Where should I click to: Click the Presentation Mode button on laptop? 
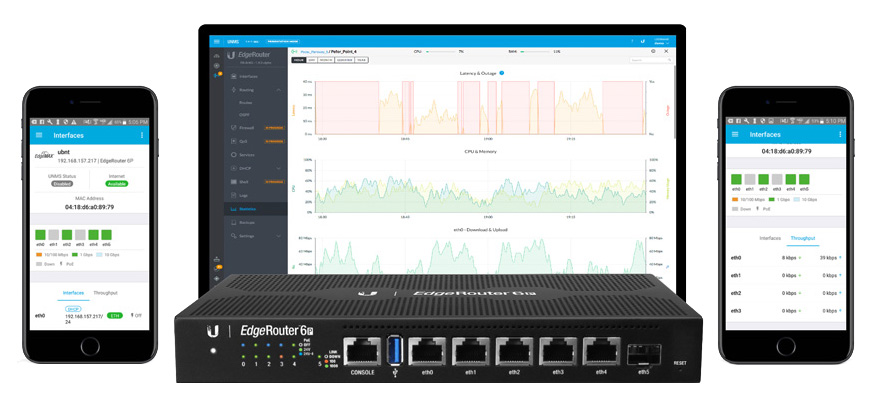coord(282,41)
